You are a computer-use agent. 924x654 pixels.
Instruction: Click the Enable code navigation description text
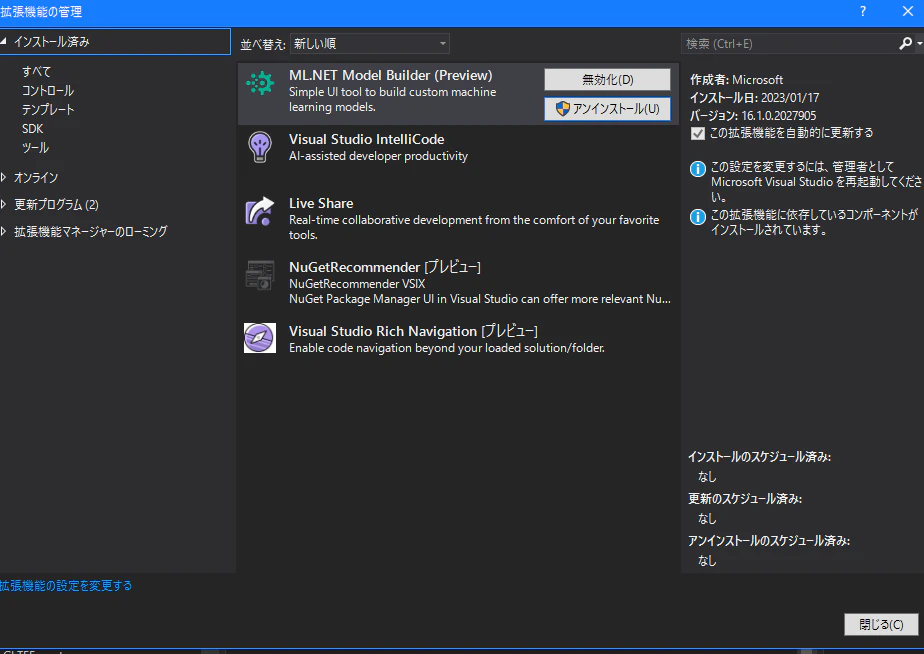[x=447, y=348]
